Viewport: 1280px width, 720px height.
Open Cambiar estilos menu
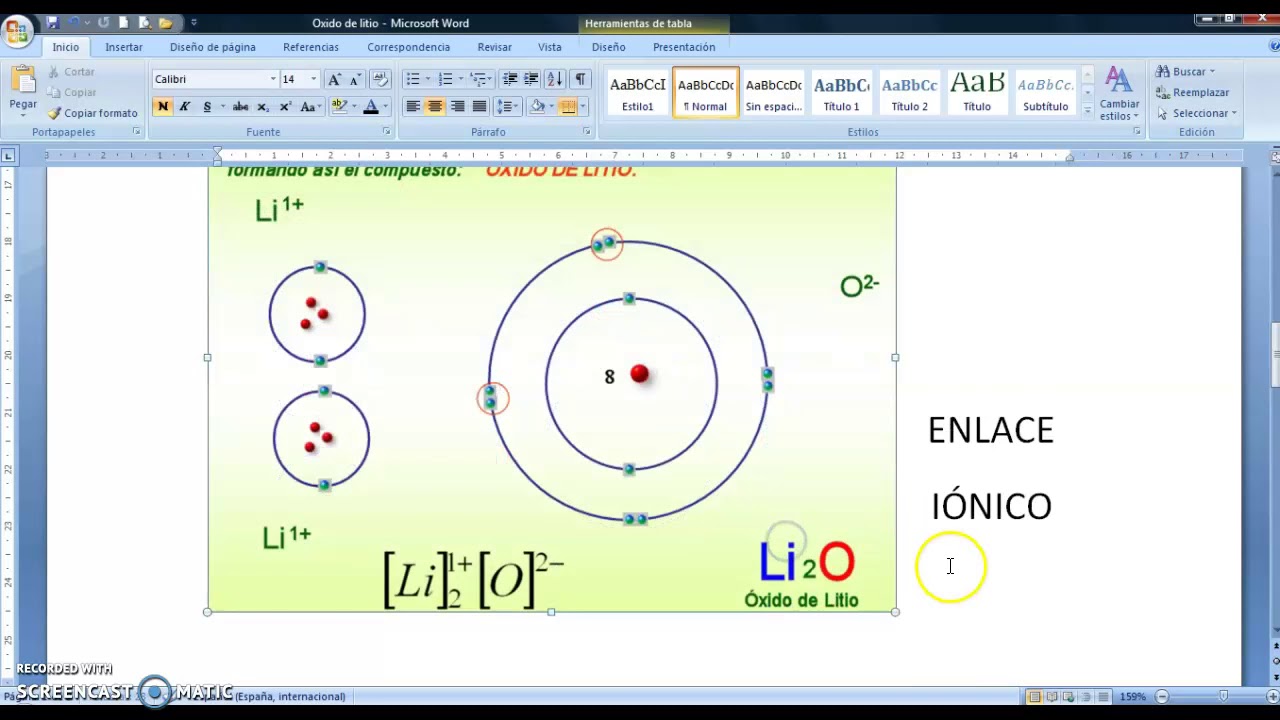(x=1119, y=94)
